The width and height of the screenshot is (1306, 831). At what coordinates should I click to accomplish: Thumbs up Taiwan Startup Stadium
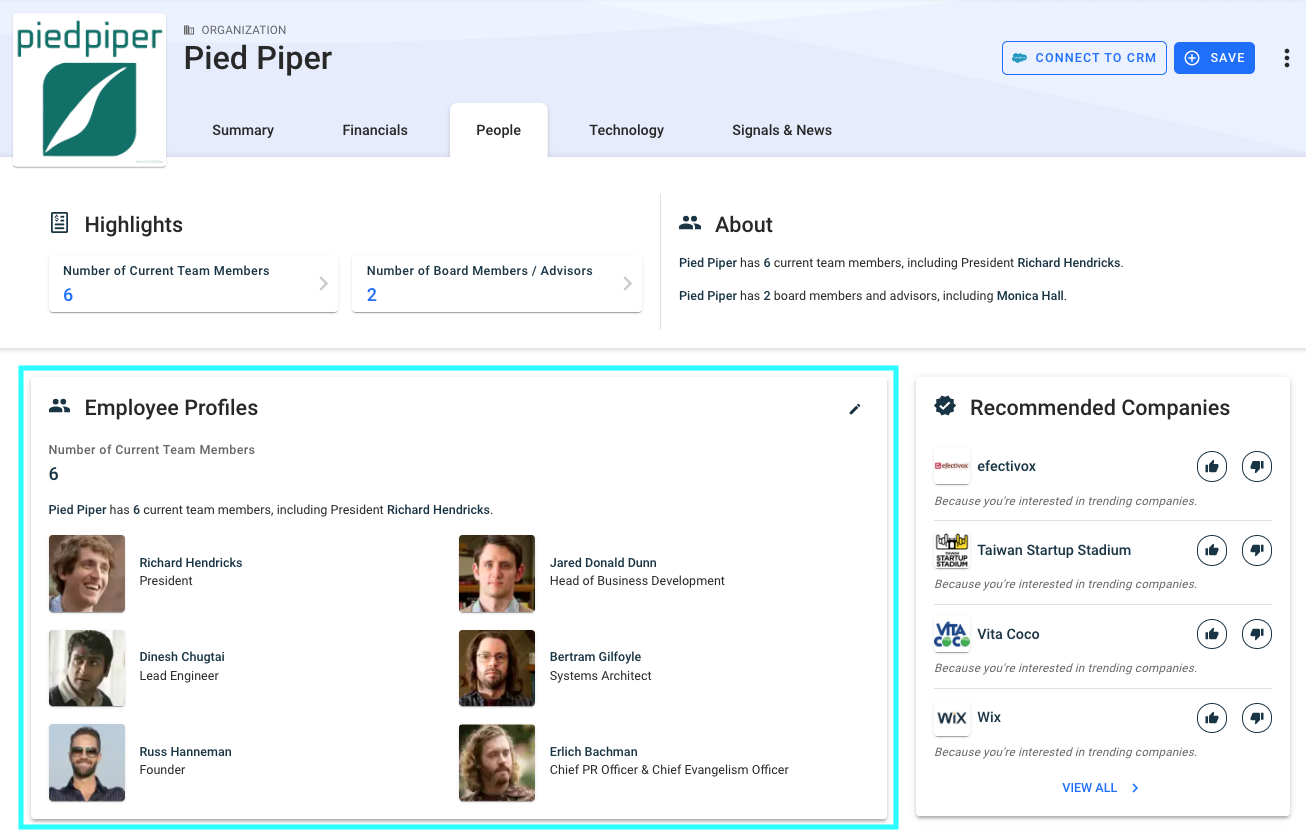click(1212, 550)
